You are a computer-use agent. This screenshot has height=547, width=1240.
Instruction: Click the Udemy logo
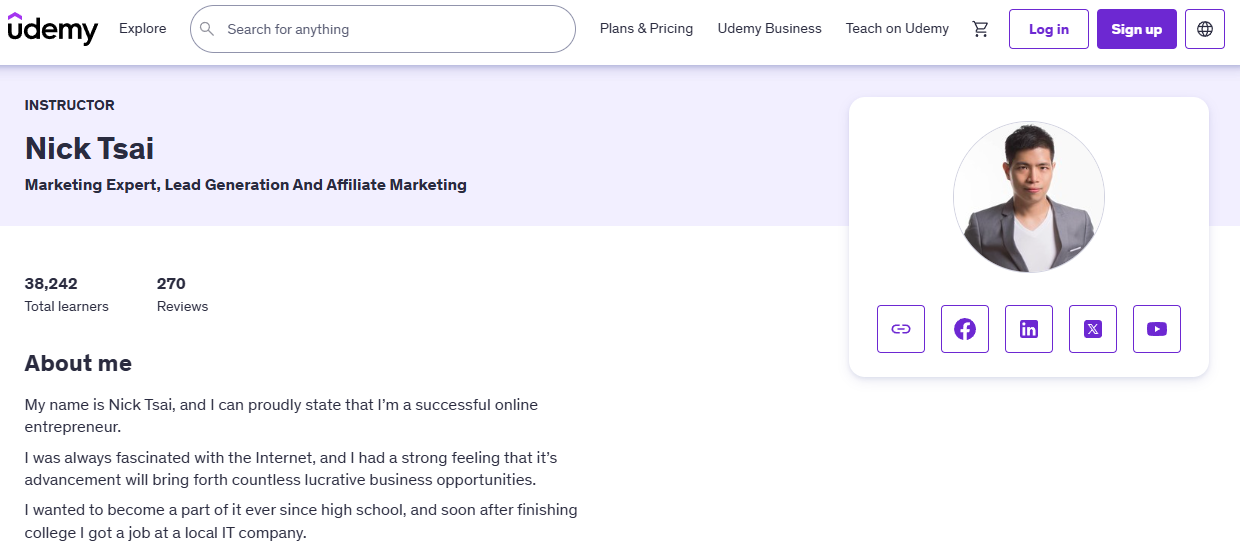53,29
